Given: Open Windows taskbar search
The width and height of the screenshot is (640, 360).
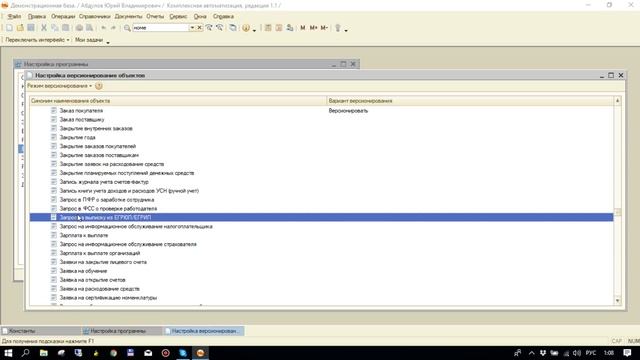Looking at the screenshot, I should [25, 353].
